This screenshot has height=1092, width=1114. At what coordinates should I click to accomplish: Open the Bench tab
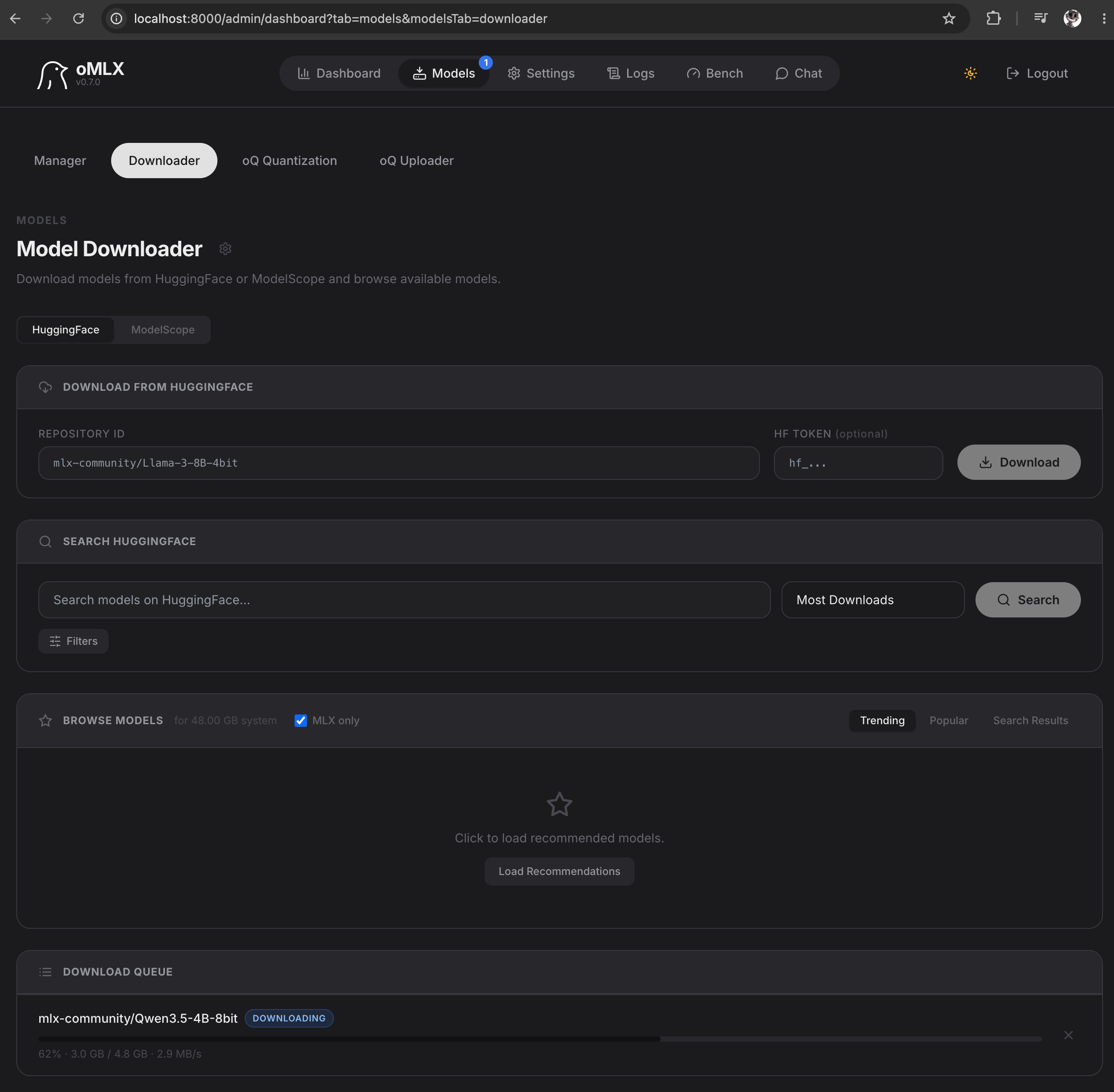(x=715, y=73)
